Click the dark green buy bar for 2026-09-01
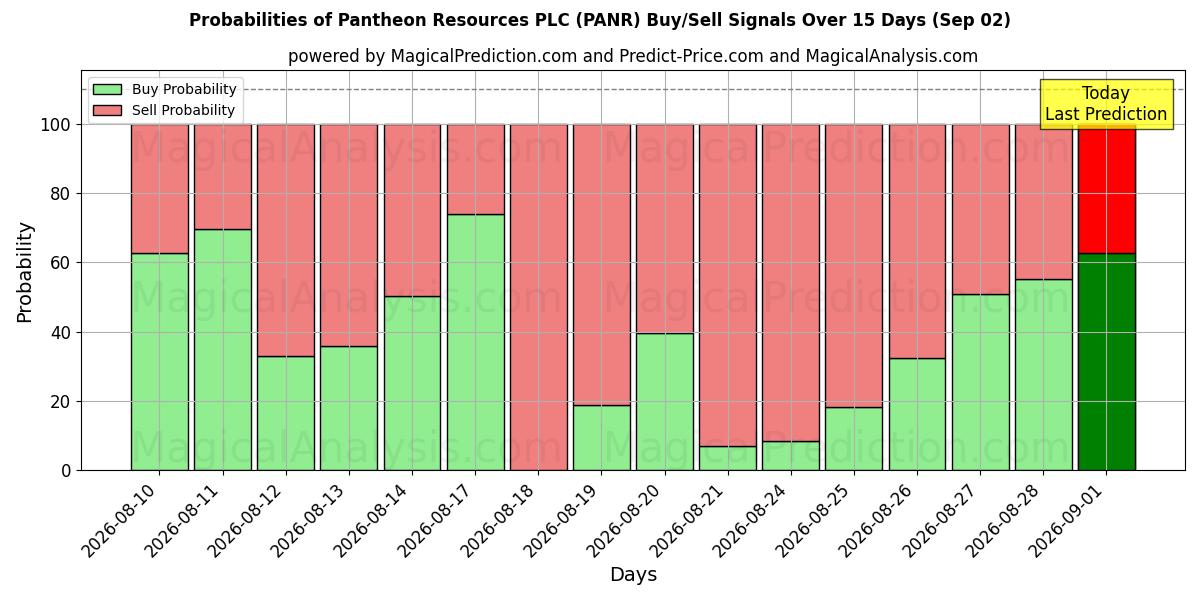1200x600 pixels. pyautogui.click(x=1107, y=362)
